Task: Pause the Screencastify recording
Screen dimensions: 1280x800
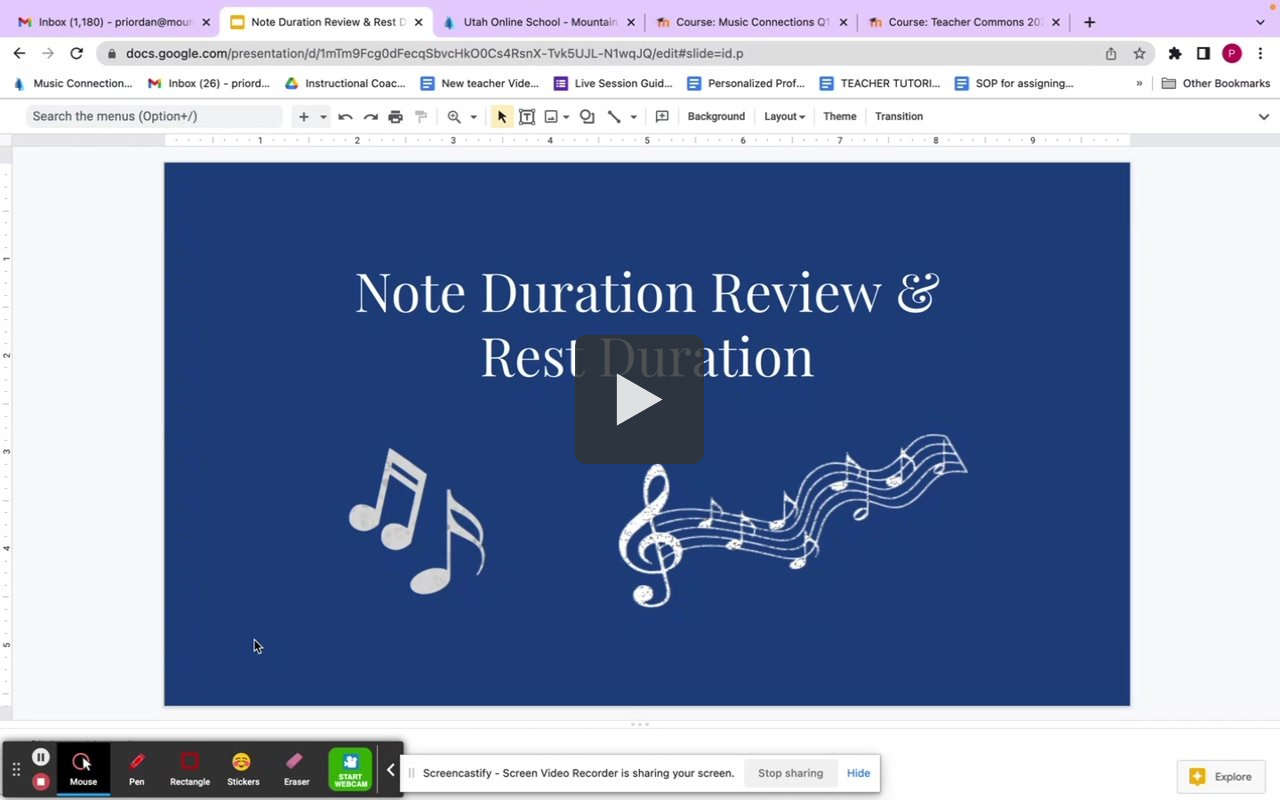Action: coord(40,757)
